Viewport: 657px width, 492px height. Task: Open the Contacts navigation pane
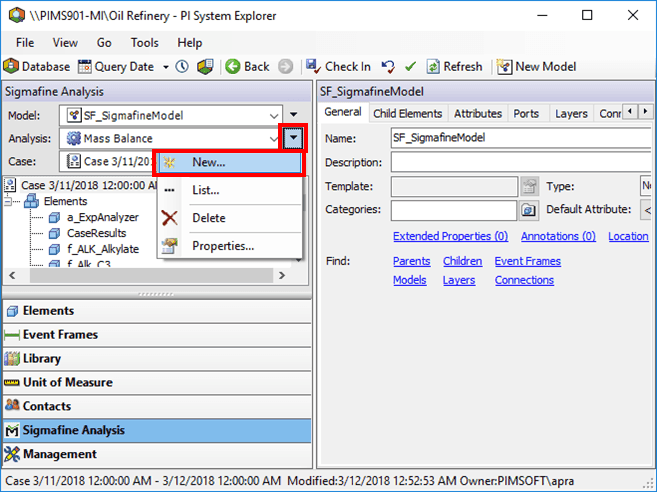(x=157, y=407)
